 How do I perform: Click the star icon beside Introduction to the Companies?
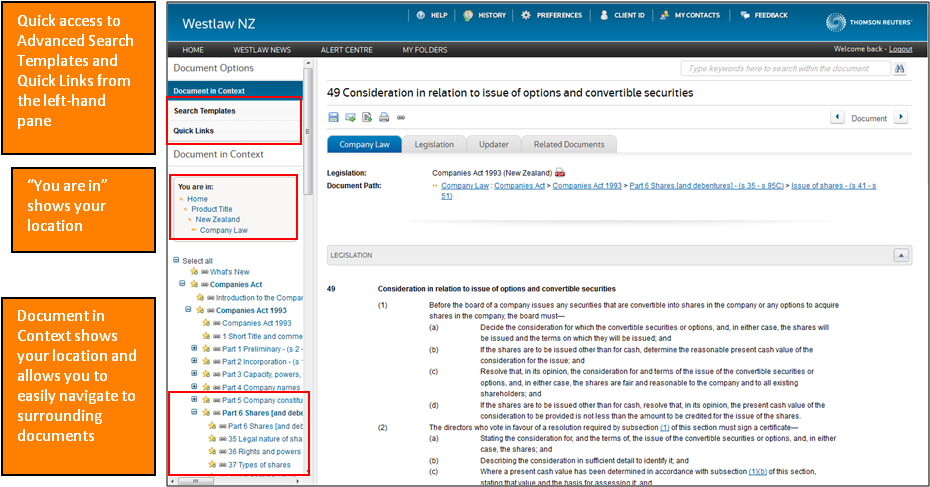[200, 297]
